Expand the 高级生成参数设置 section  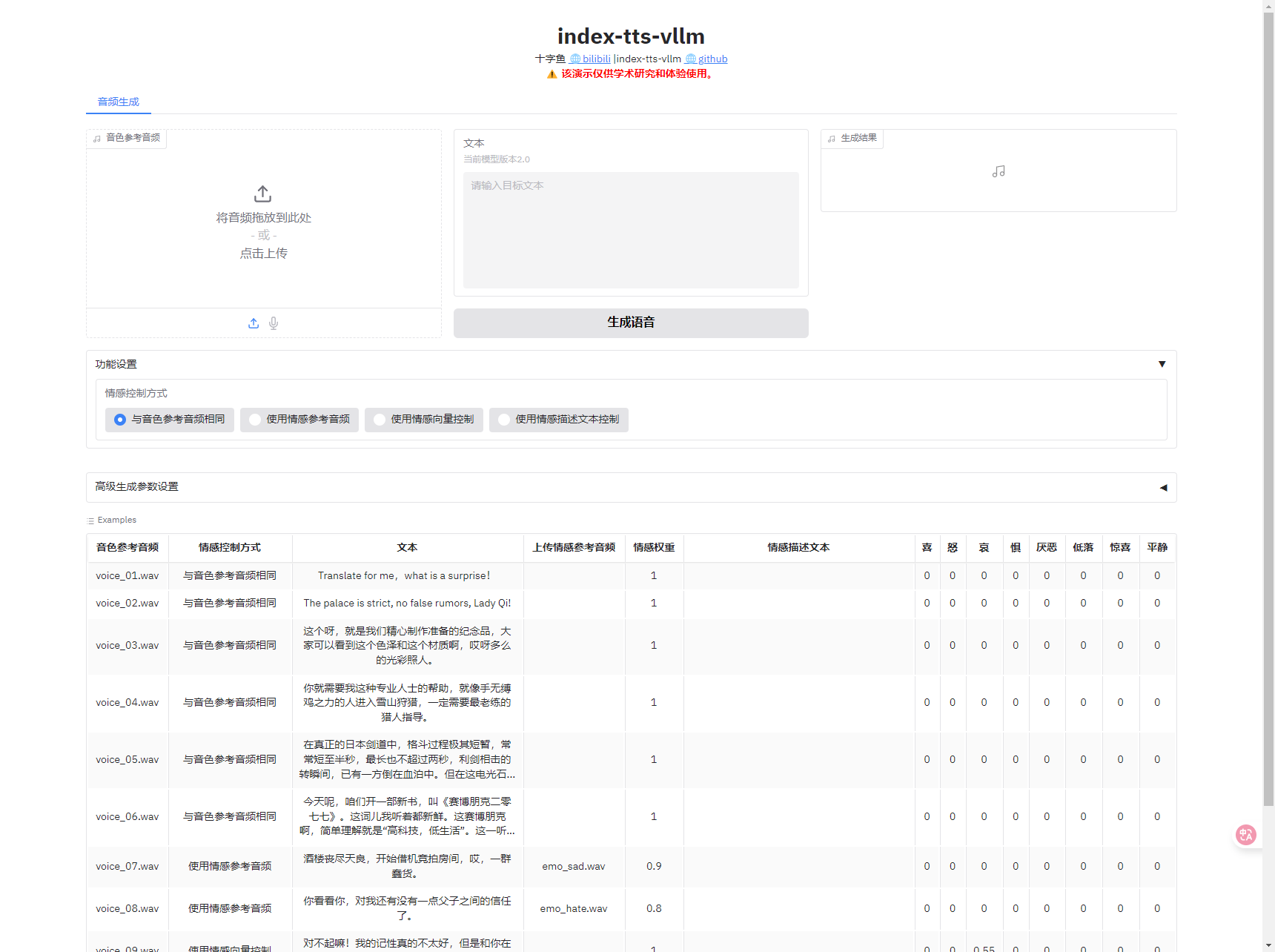coord(1163,487)
